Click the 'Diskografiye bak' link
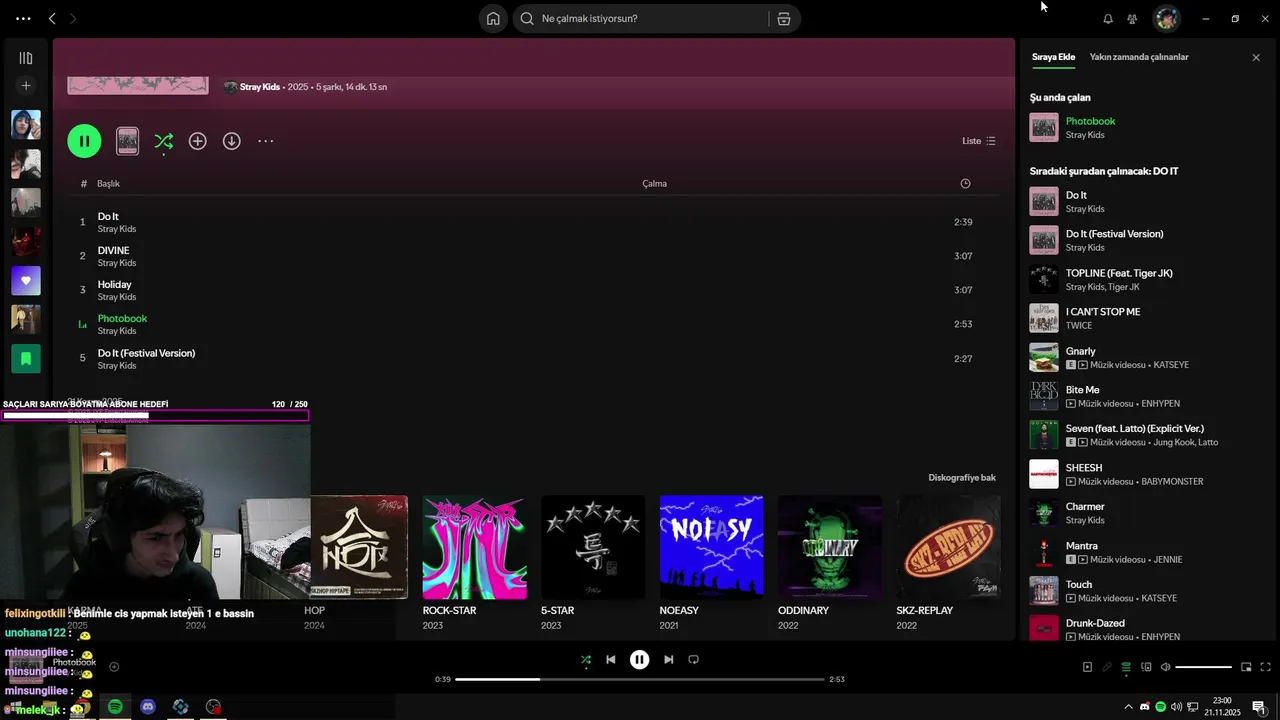 962,477
